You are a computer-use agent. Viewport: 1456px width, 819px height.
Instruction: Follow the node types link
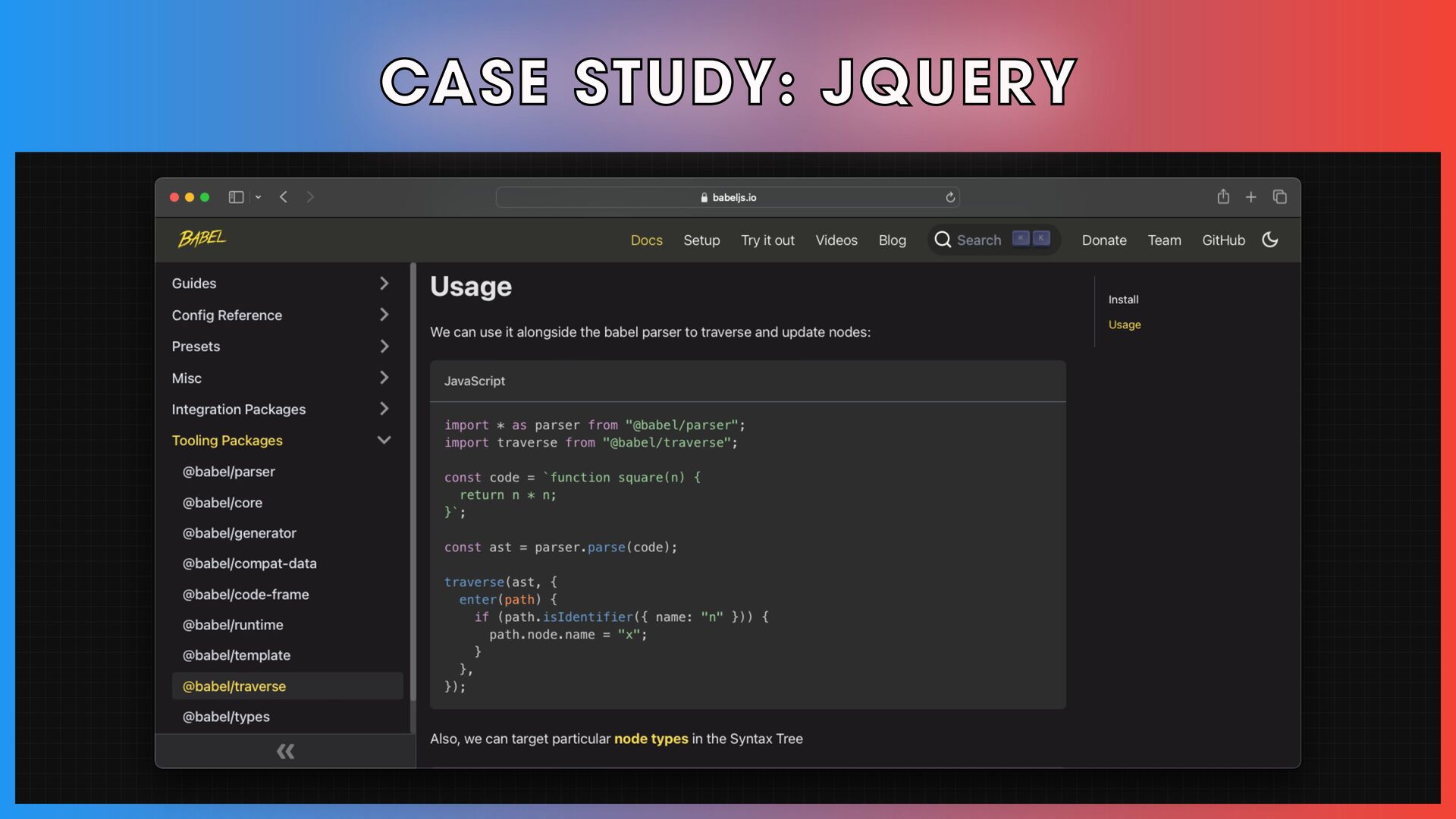pyautogui.click(x=651, y=739)
